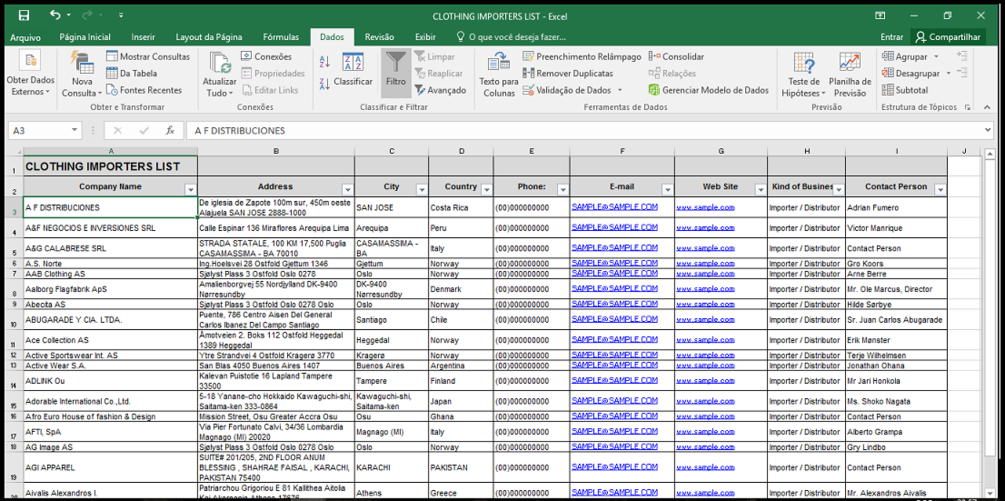Select cell 'Abecita AS'

pyautogui.click(x=110, y=304)
